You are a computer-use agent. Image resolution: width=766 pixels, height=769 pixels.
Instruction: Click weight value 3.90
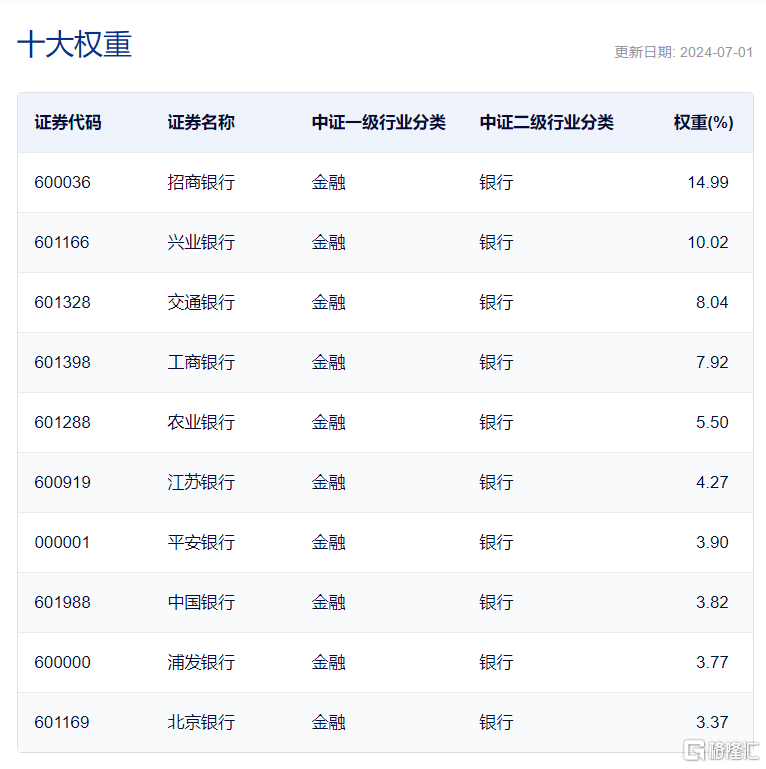712,542
